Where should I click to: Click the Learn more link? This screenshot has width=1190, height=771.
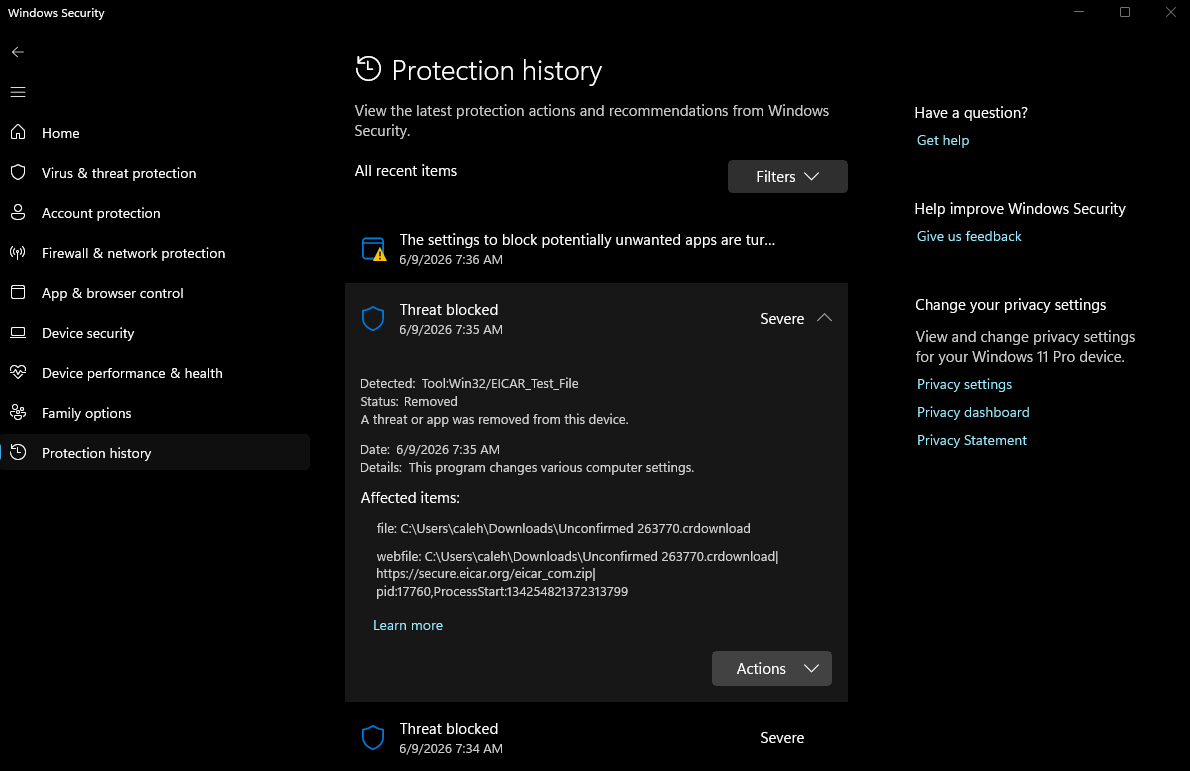408,625
